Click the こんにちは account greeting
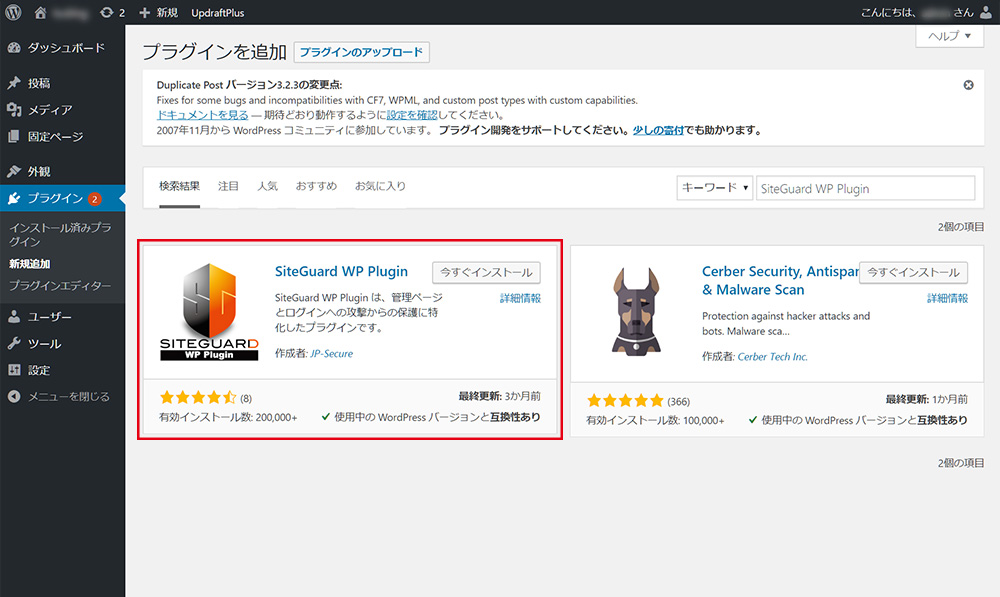 (x=917, y=13)
